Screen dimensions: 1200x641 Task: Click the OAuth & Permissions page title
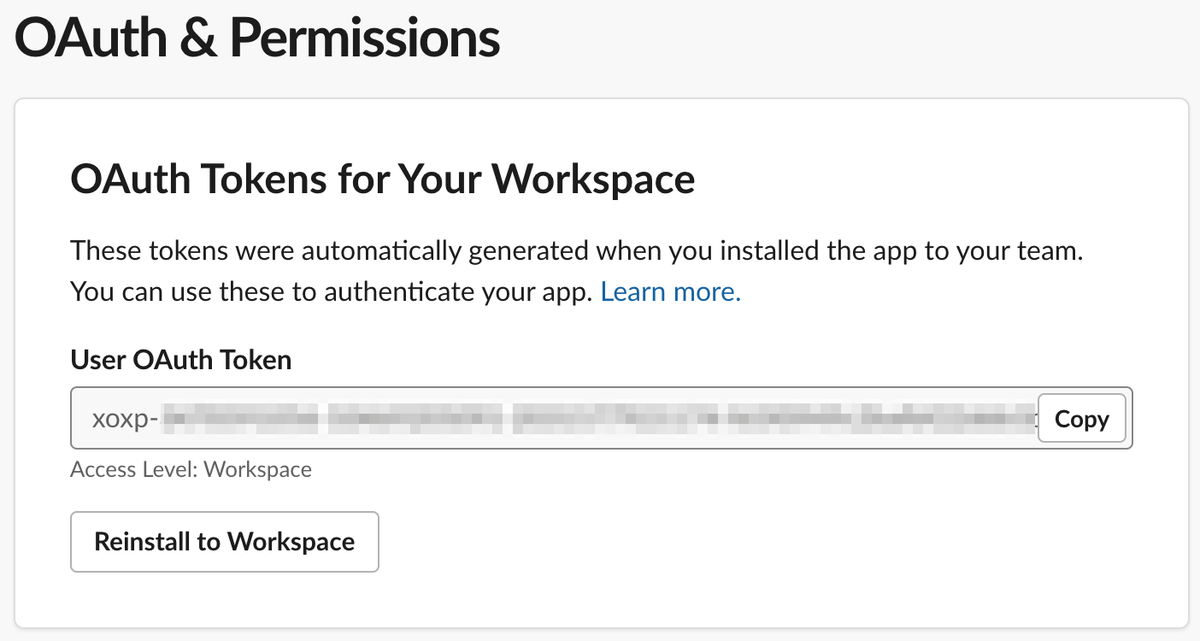257,41
